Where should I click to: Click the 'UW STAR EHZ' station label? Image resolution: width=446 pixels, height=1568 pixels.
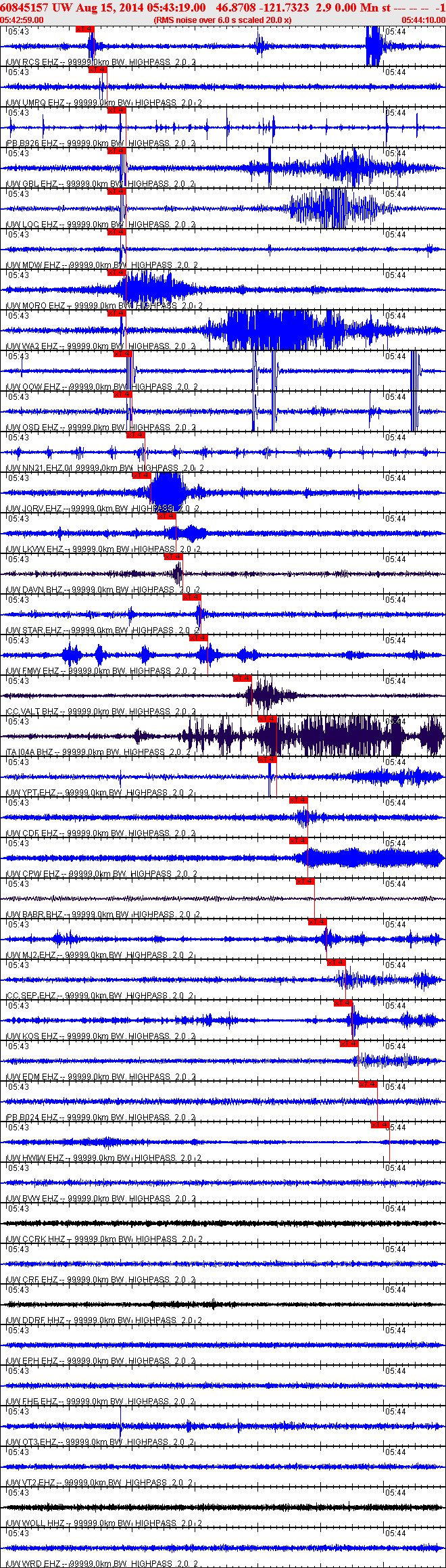point(34,630)
